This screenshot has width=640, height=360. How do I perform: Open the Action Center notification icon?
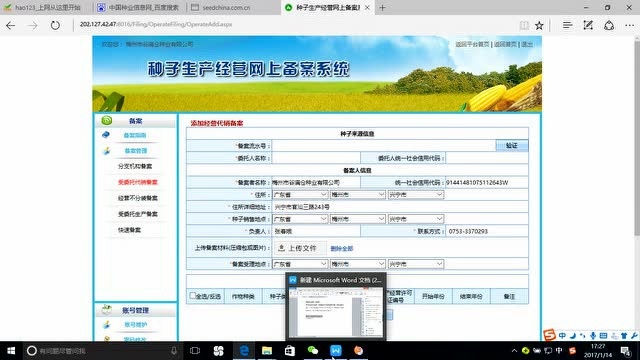(x=626, y=351)
